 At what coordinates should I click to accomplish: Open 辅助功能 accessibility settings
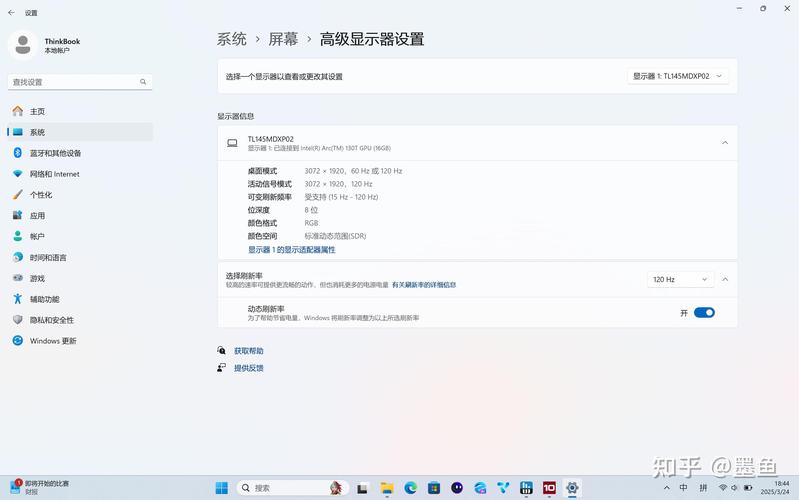point(80,299)
